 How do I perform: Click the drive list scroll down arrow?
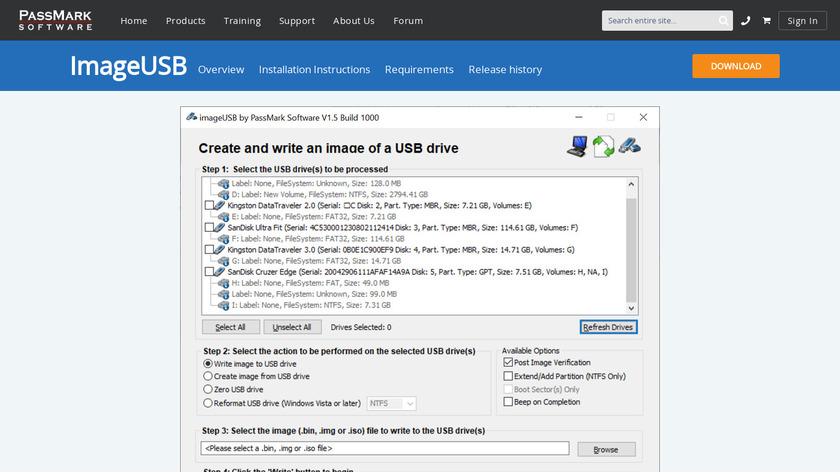(631, 308)
